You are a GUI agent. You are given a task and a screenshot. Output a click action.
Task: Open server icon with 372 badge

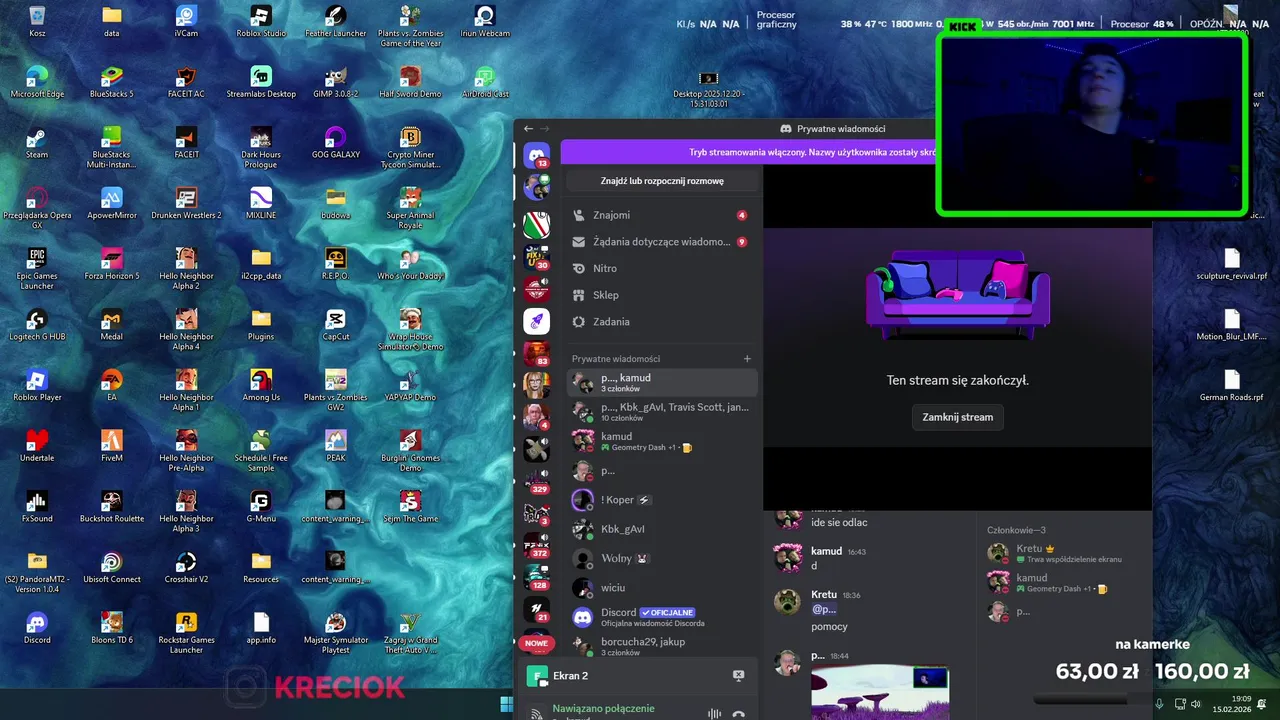pos(537,544)
